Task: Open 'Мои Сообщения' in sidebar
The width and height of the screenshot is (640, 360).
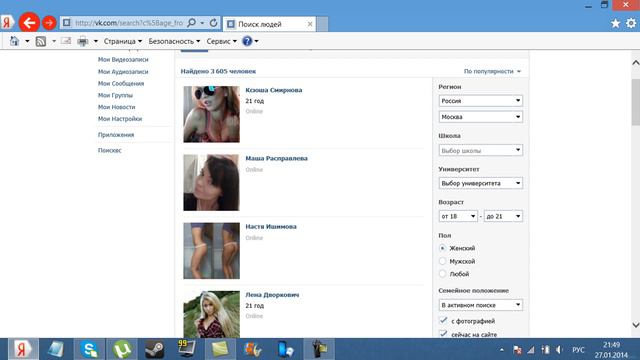Action: tap(121, 83)
